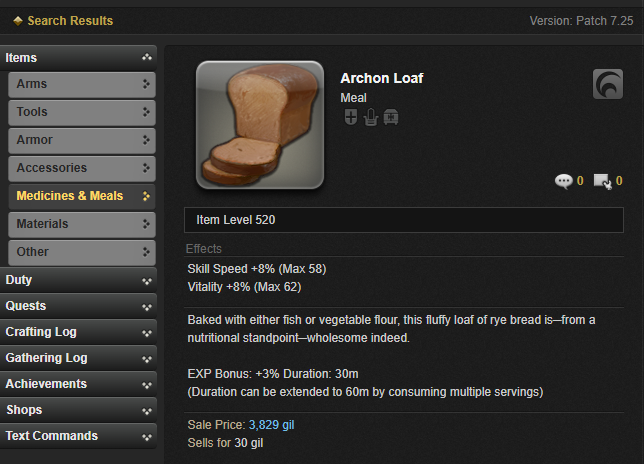Expand the Duty category
644x464 pixels.
click(78, 280)
